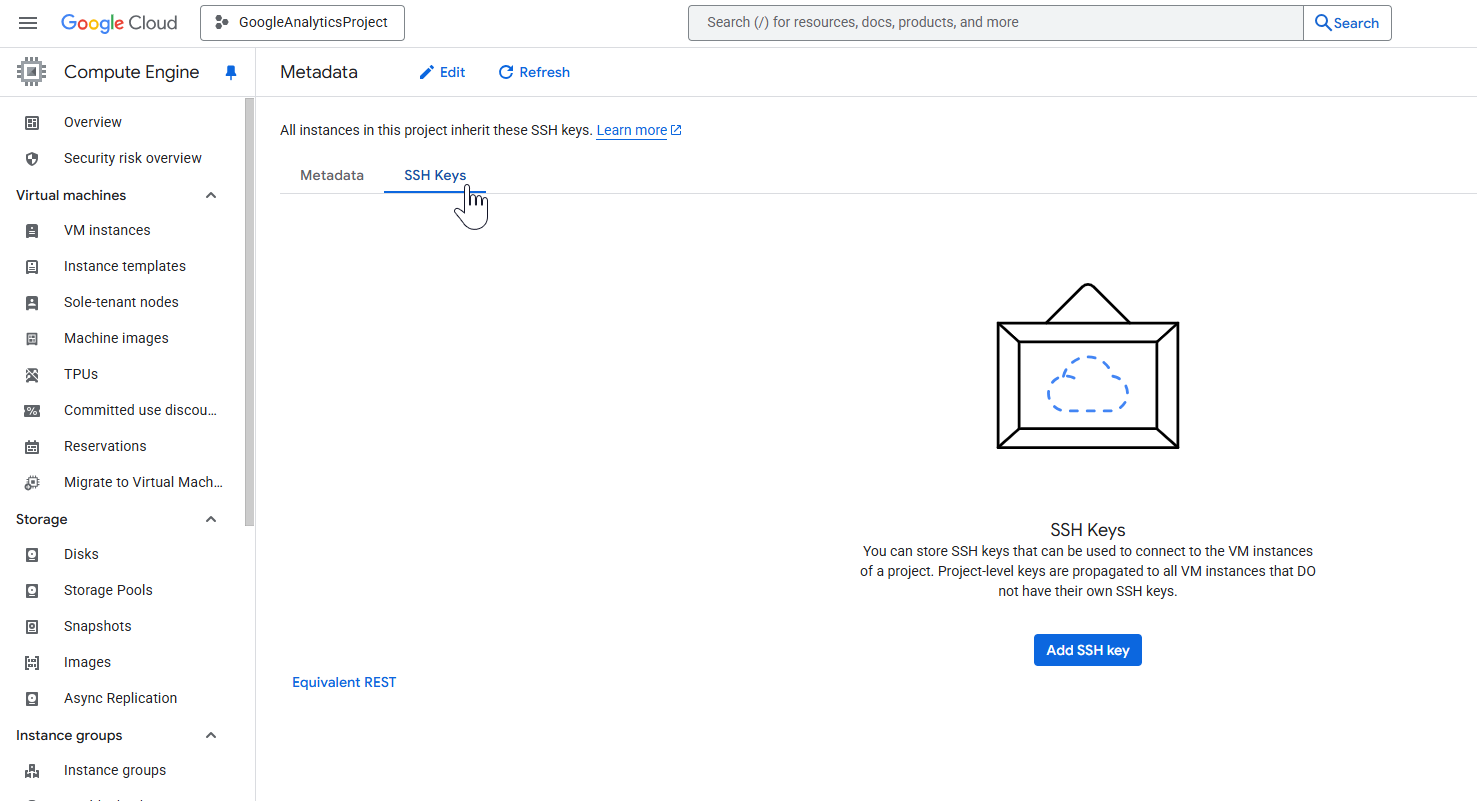Click the Equivalent REST link

(x=344, y=682)
